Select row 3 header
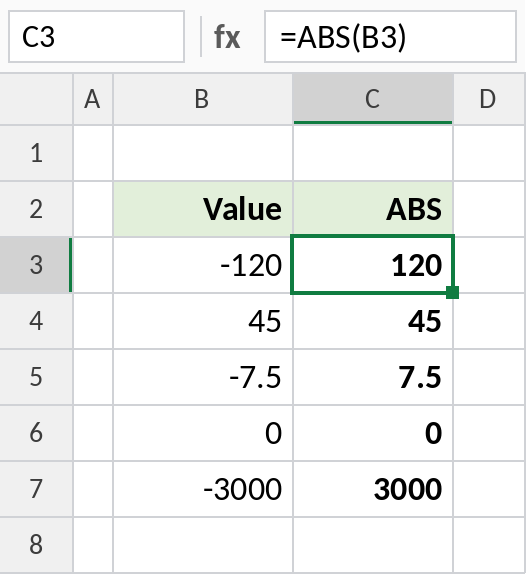Screen dimensions: 526x574 [x=36, y=265]
